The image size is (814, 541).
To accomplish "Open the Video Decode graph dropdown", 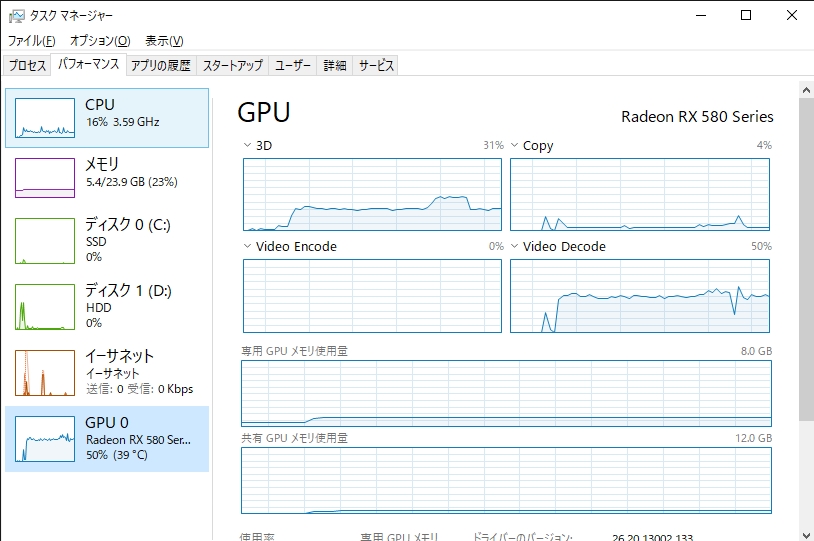I will [514, 247].
